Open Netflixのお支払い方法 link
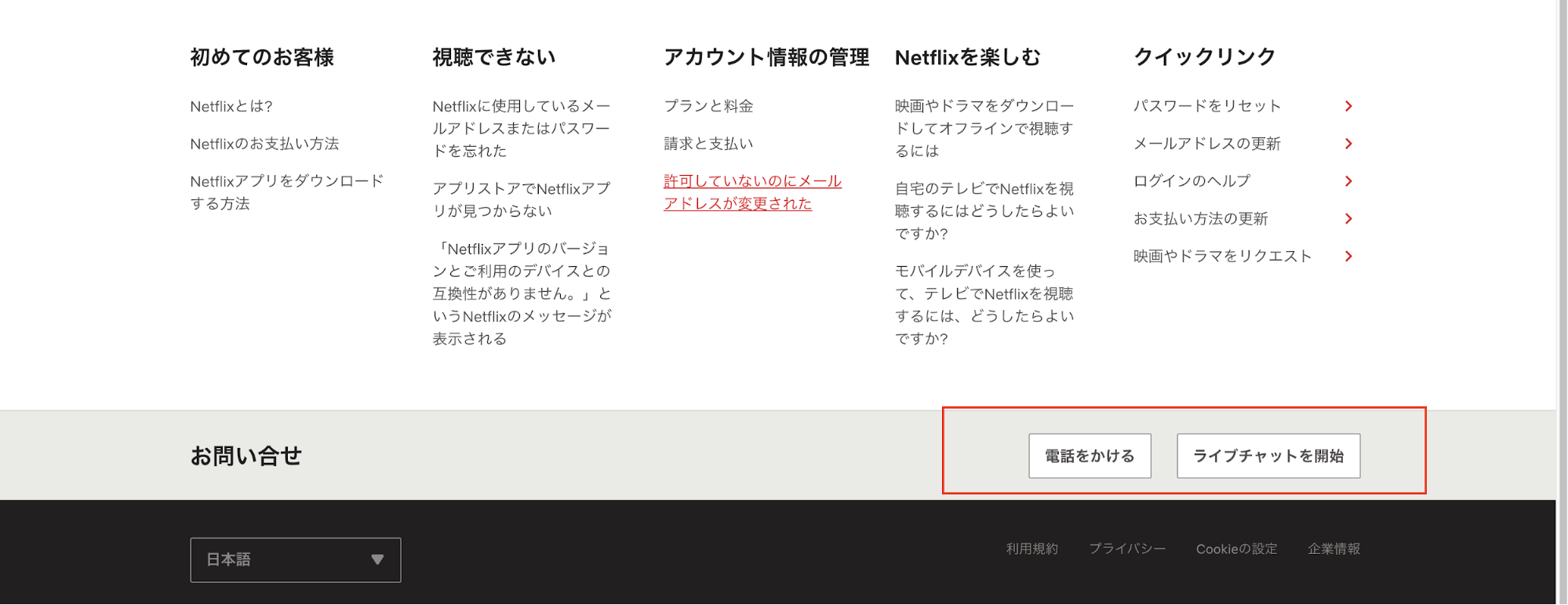1568x605 pixels. 264,144
